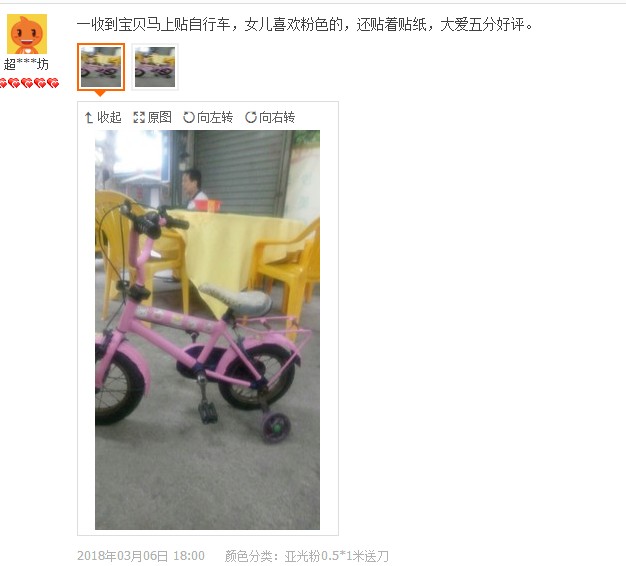This screenshot has height=566, width=626.
Task: Select the 向左转 rotate left label
Action: pyautogui.click(x=215, y=117)
